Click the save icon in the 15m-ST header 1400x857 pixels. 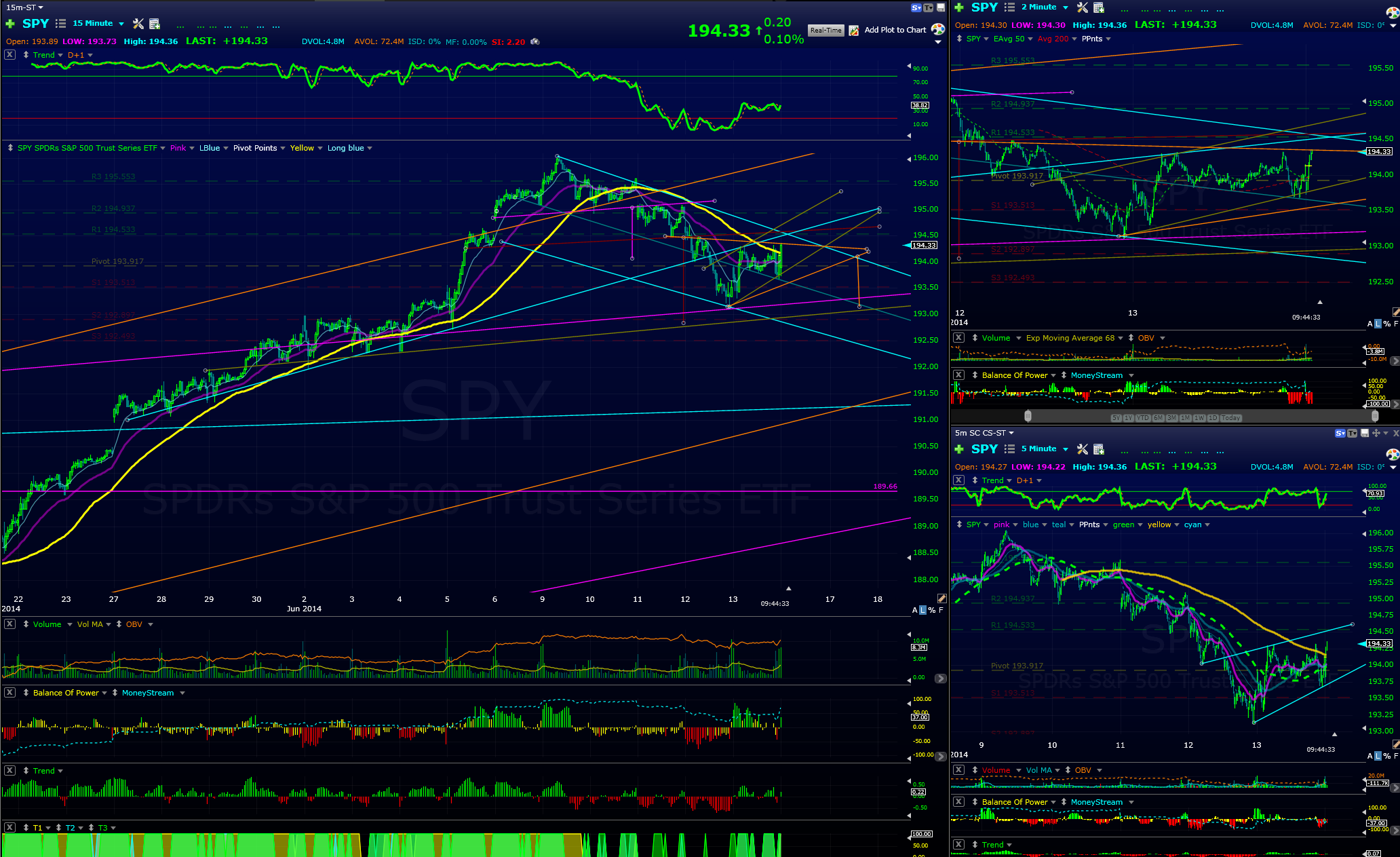pyautogui.click(x=941, y=7)
